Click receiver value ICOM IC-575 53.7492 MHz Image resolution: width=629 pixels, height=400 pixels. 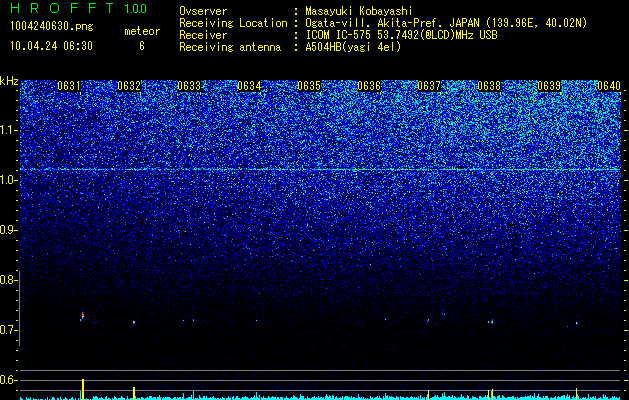tap(402, 35)
